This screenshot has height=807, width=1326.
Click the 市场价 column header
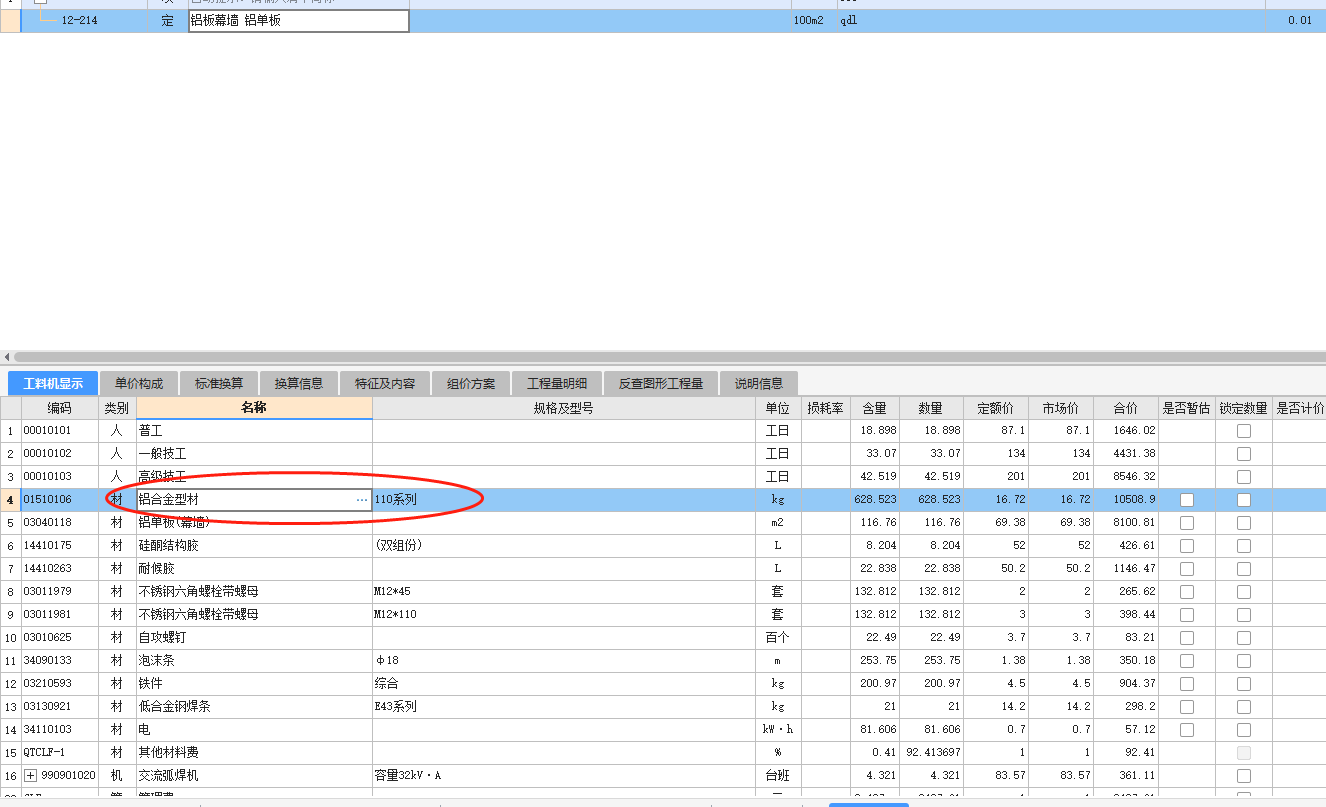(1061, 408)
